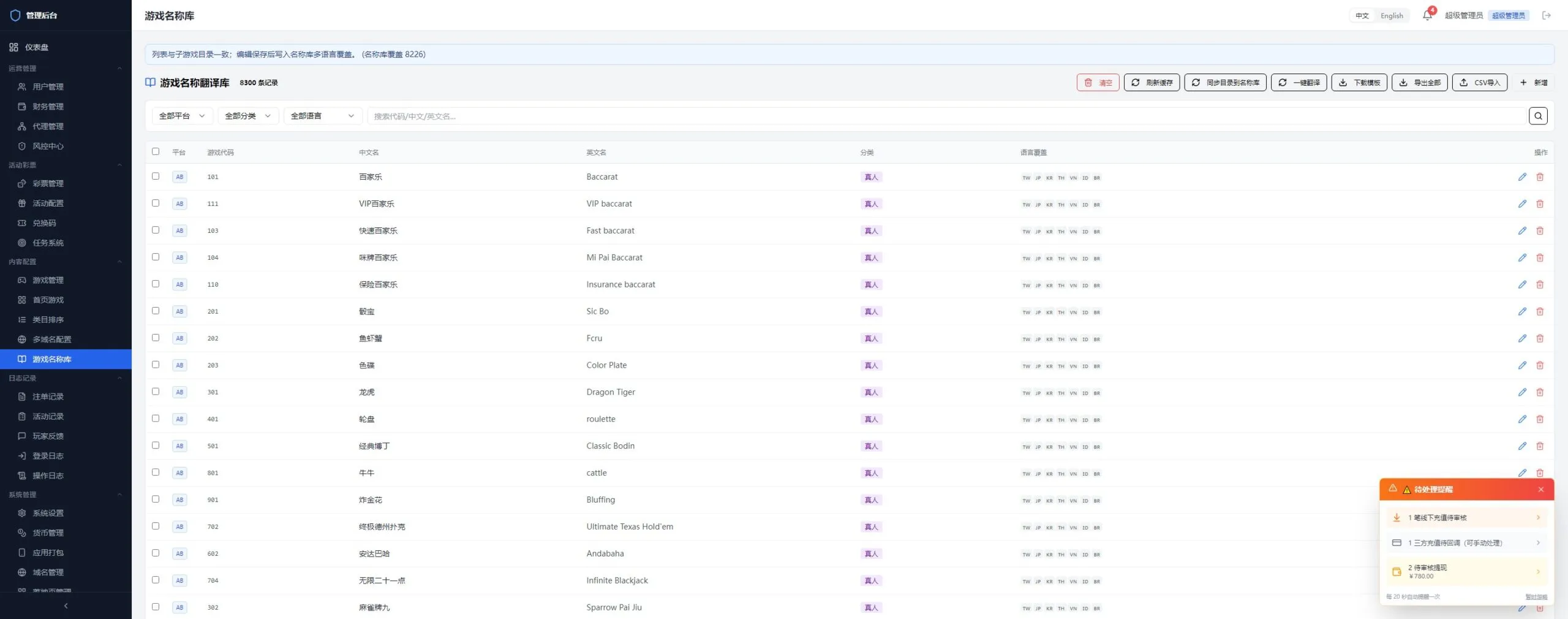Click the search magnifier button
1568x619 pixels.
1538,116
